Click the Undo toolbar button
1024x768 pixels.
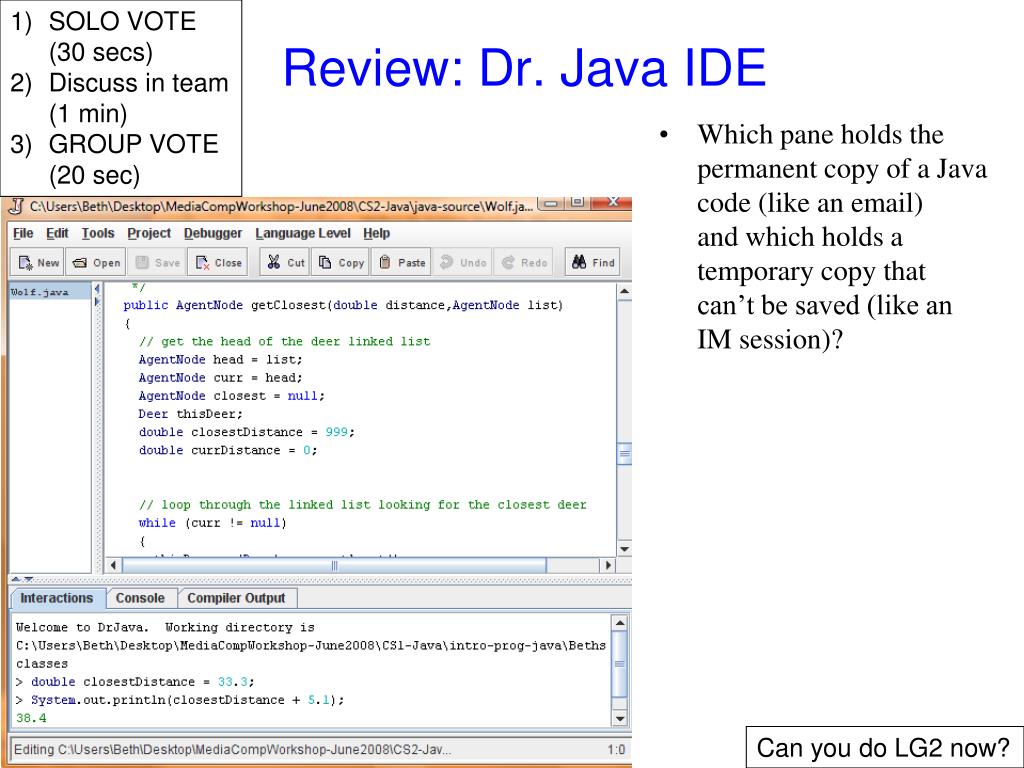point(462,263)
